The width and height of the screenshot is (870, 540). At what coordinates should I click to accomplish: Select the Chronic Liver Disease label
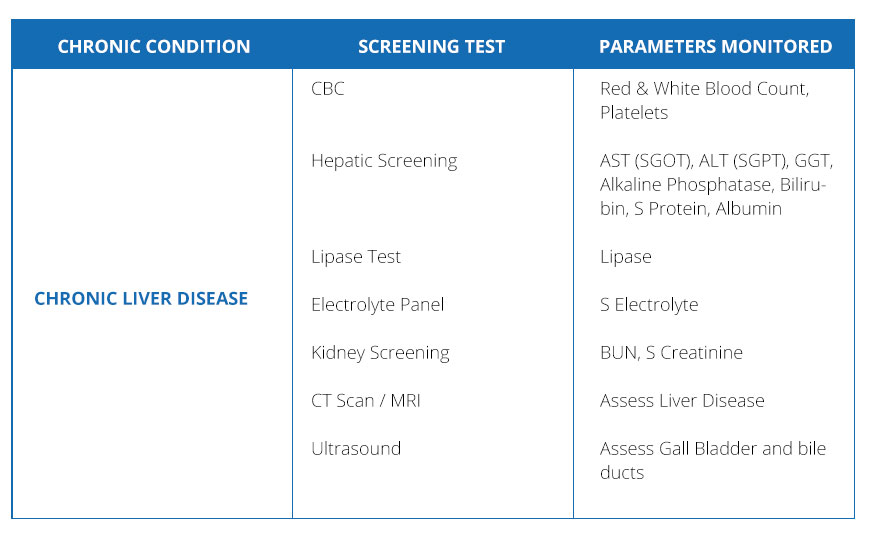point(141,298)
